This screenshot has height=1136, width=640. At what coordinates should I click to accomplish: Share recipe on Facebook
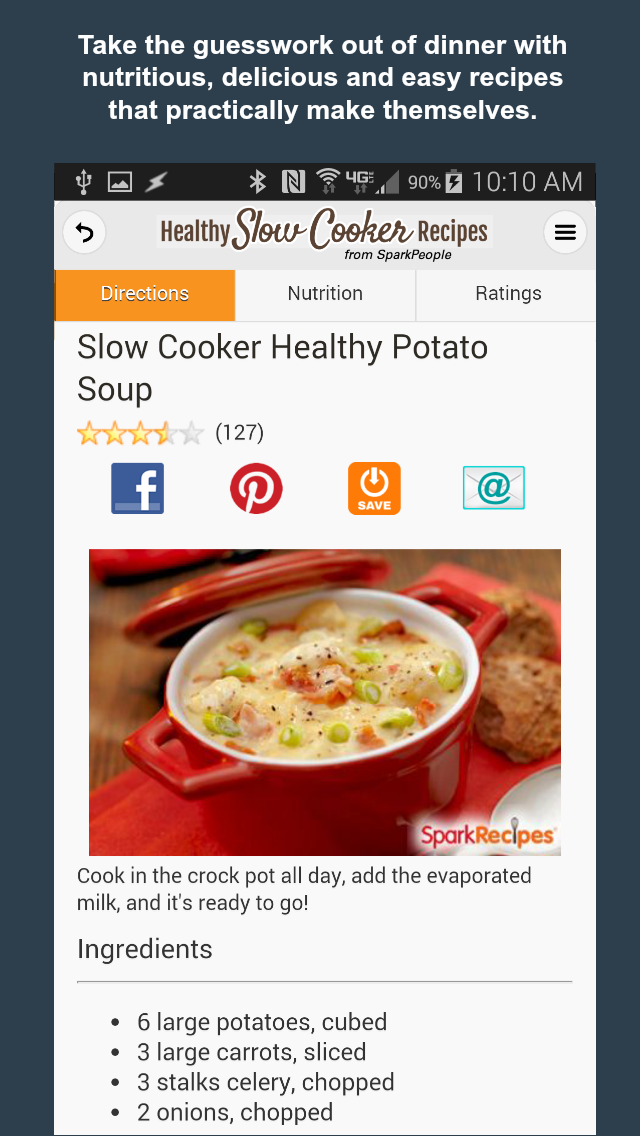pos(137,488)
